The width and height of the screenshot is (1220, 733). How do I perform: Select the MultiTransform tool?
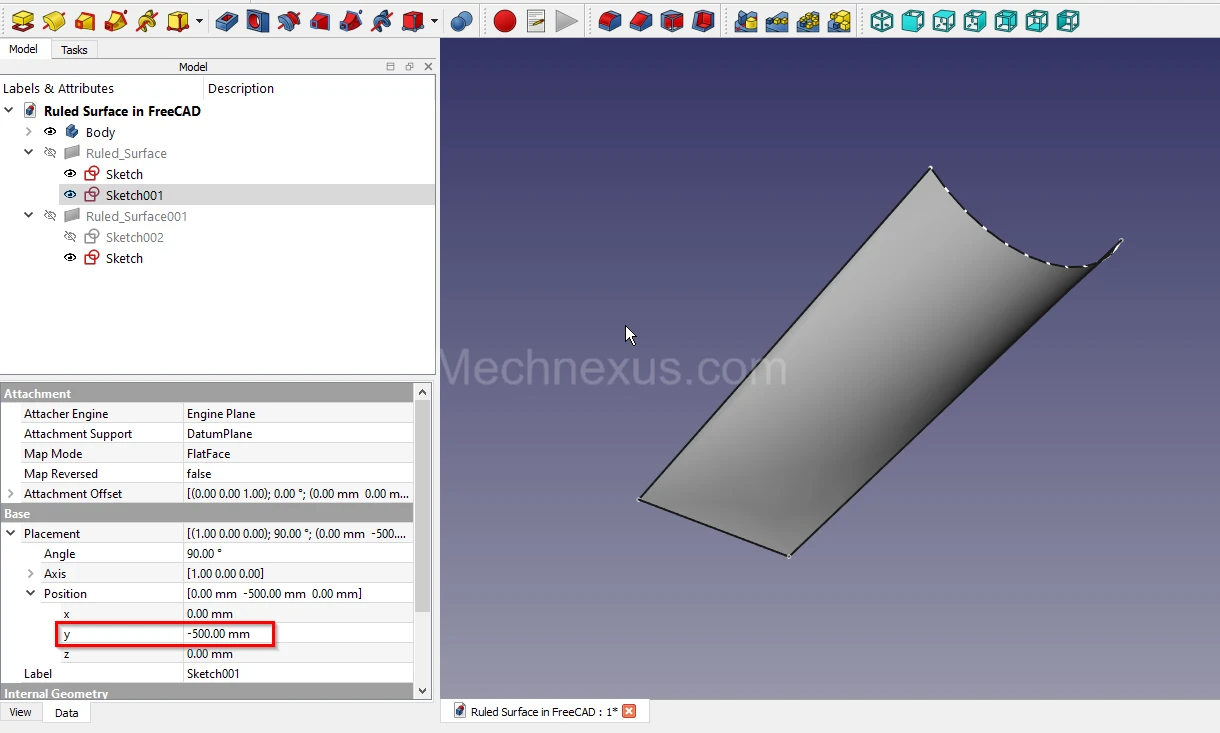(x=839, y=20)
